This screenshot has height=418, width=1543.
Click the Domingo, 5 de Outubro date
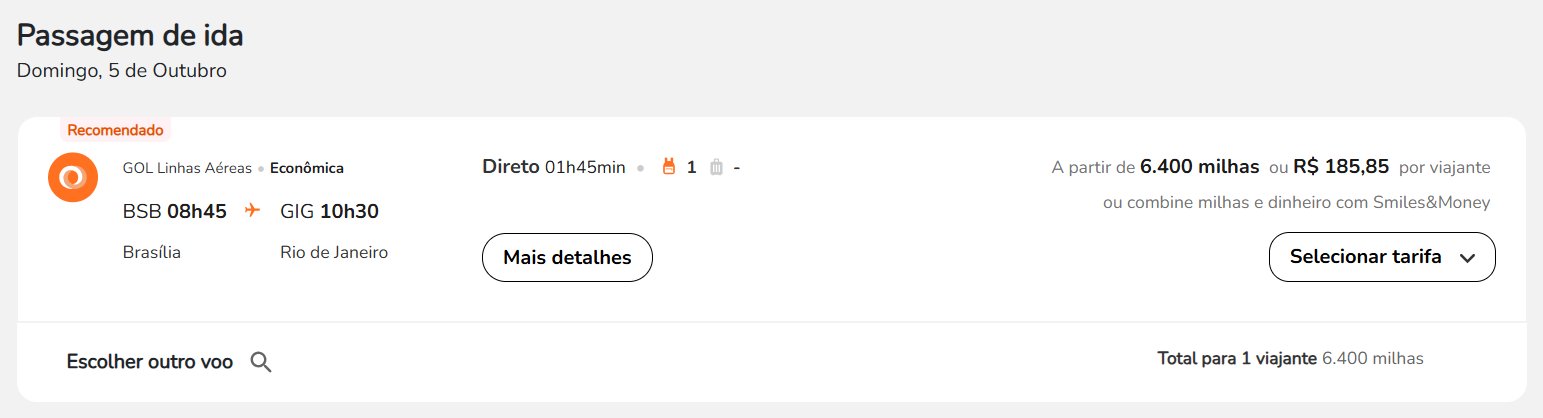122,71
